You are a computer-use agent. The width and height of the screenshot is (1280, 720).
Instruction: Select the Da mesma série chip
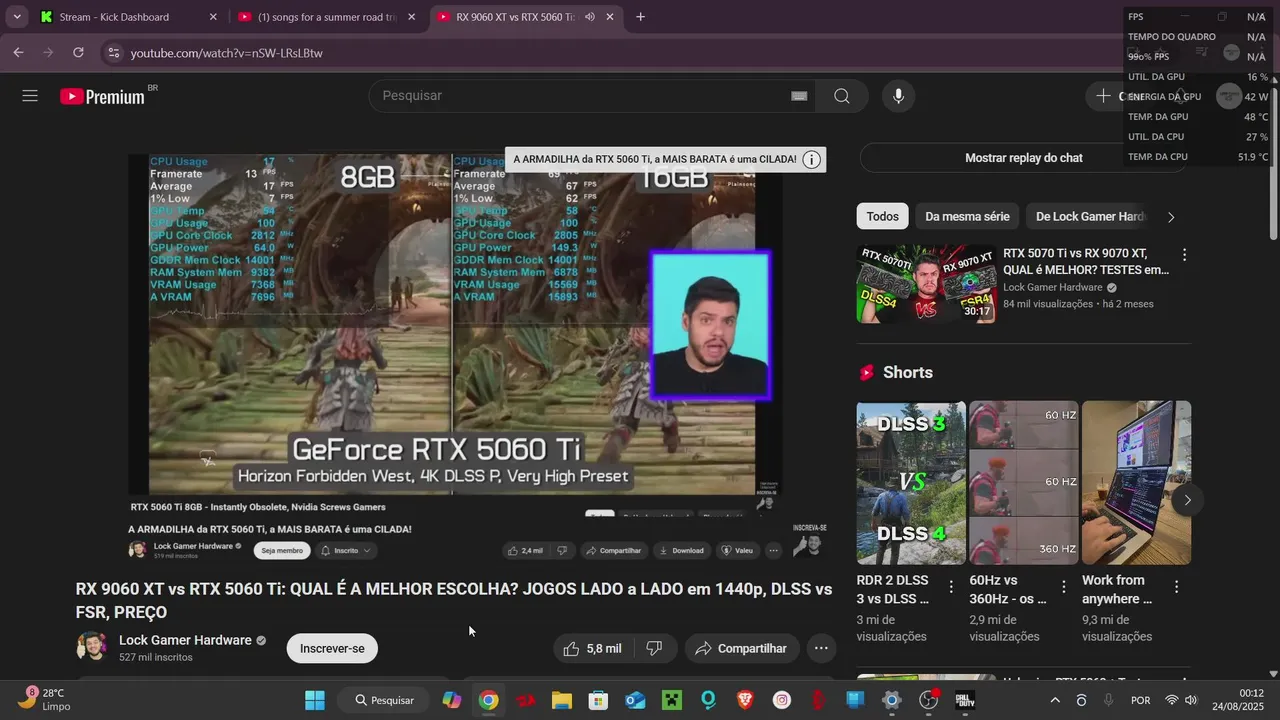click(967, 216)
